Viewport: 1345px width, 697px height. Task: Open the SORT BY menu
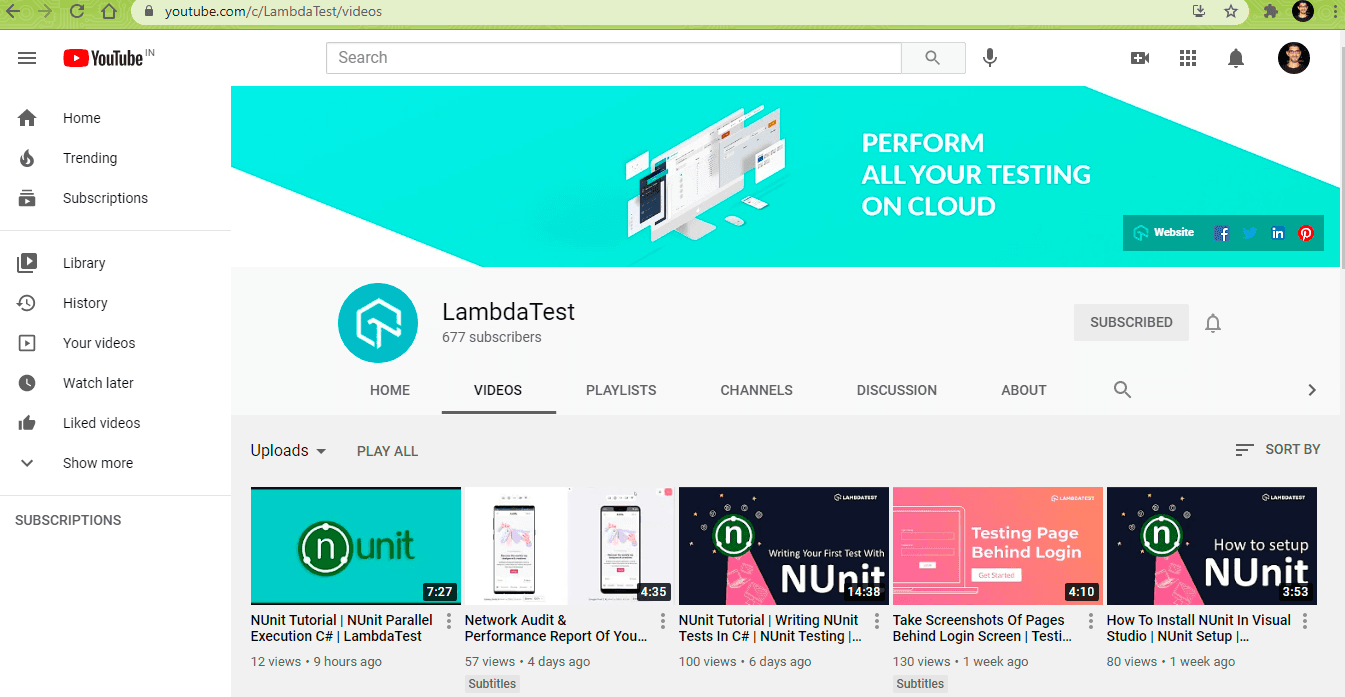(1278, 450)
